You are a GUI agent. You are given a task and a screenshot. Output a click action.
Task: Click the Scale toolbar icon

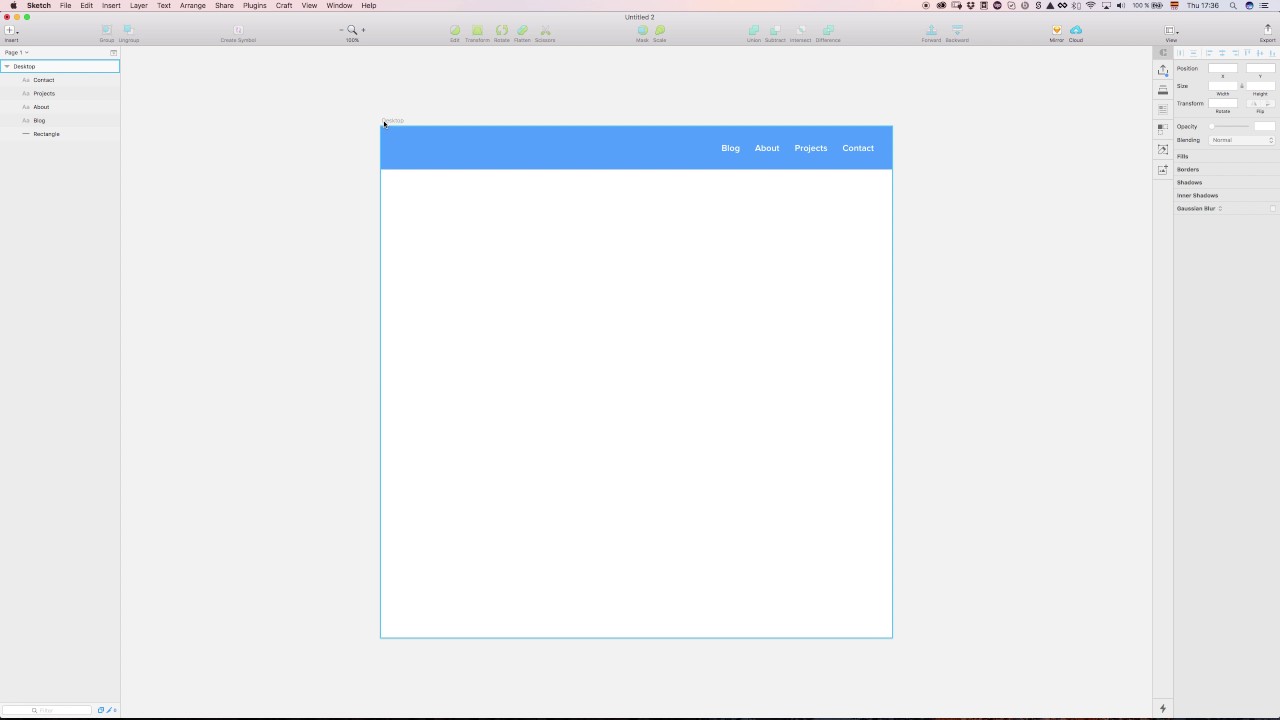[x=660, y=30]
